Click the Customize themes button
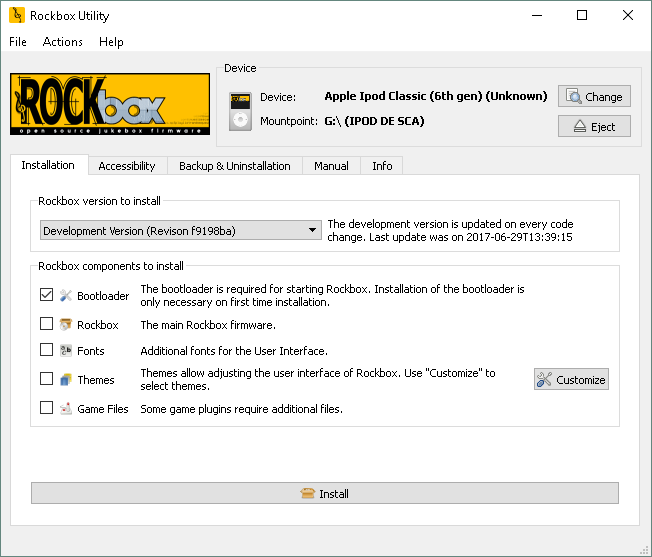This screenshot has height=557, width=652. coord(571,379)
